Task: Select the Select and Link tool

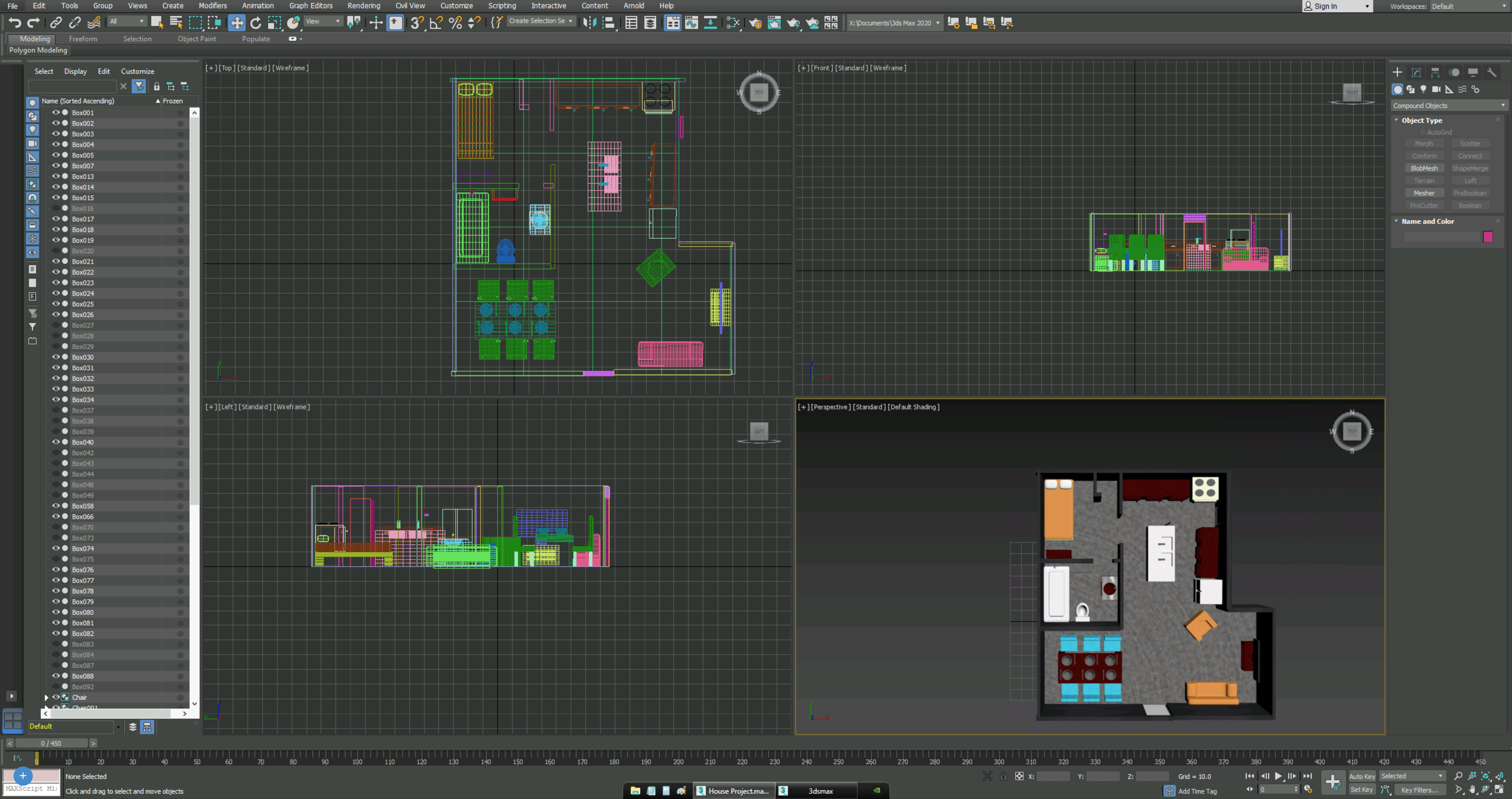Action: (56, 22)
